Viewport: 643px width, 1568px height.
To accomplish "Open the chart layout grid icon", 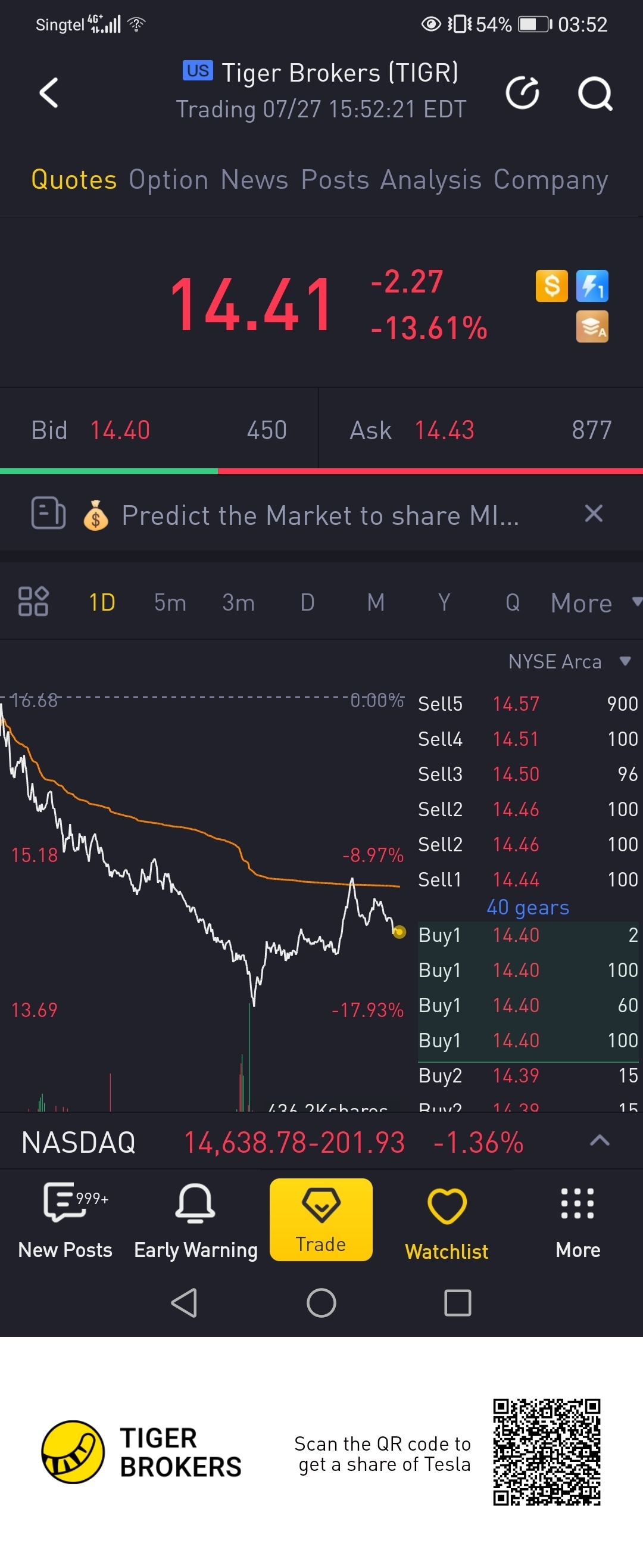I will tap(33, 601).
